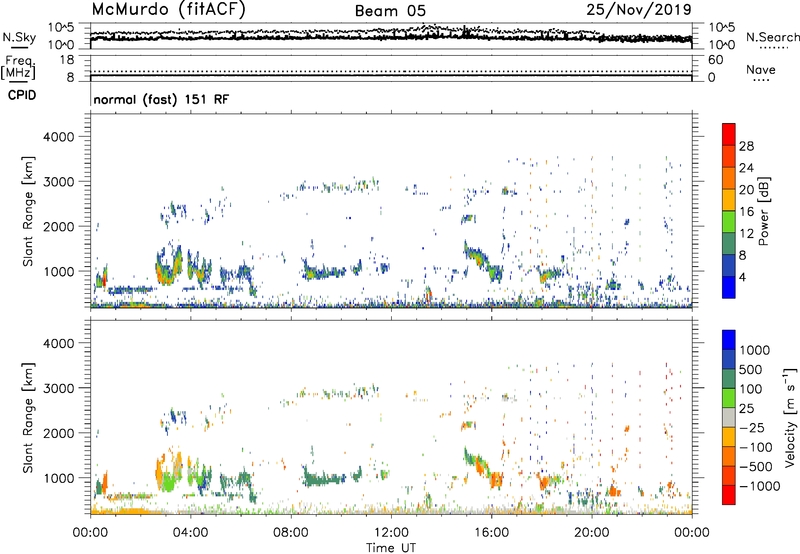Click the date '25/Nov/2019'
Viewport: 800px width, 554px height.
coord(639,9)
